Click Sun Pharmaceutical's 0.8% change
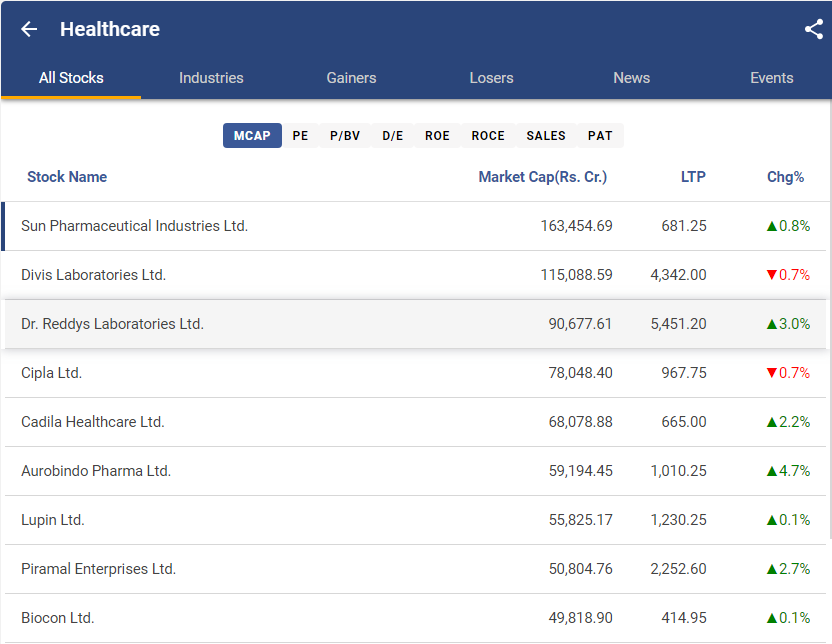This screenshot has width=832, height=644. (788, 226)
